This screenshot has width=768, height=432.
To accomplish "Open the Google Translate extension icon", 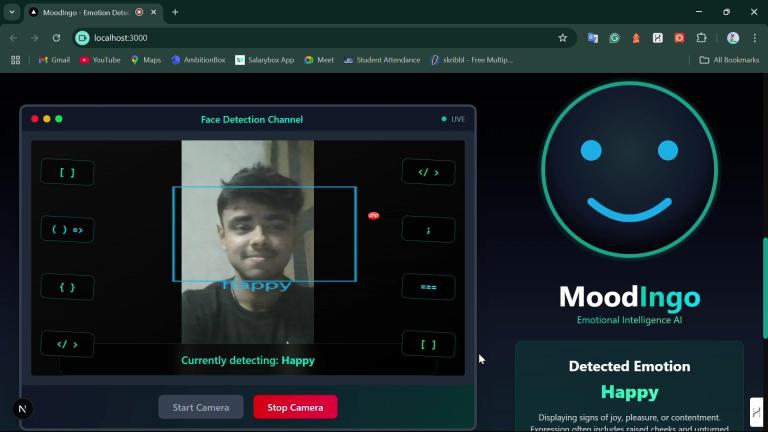I will point(593,38).
